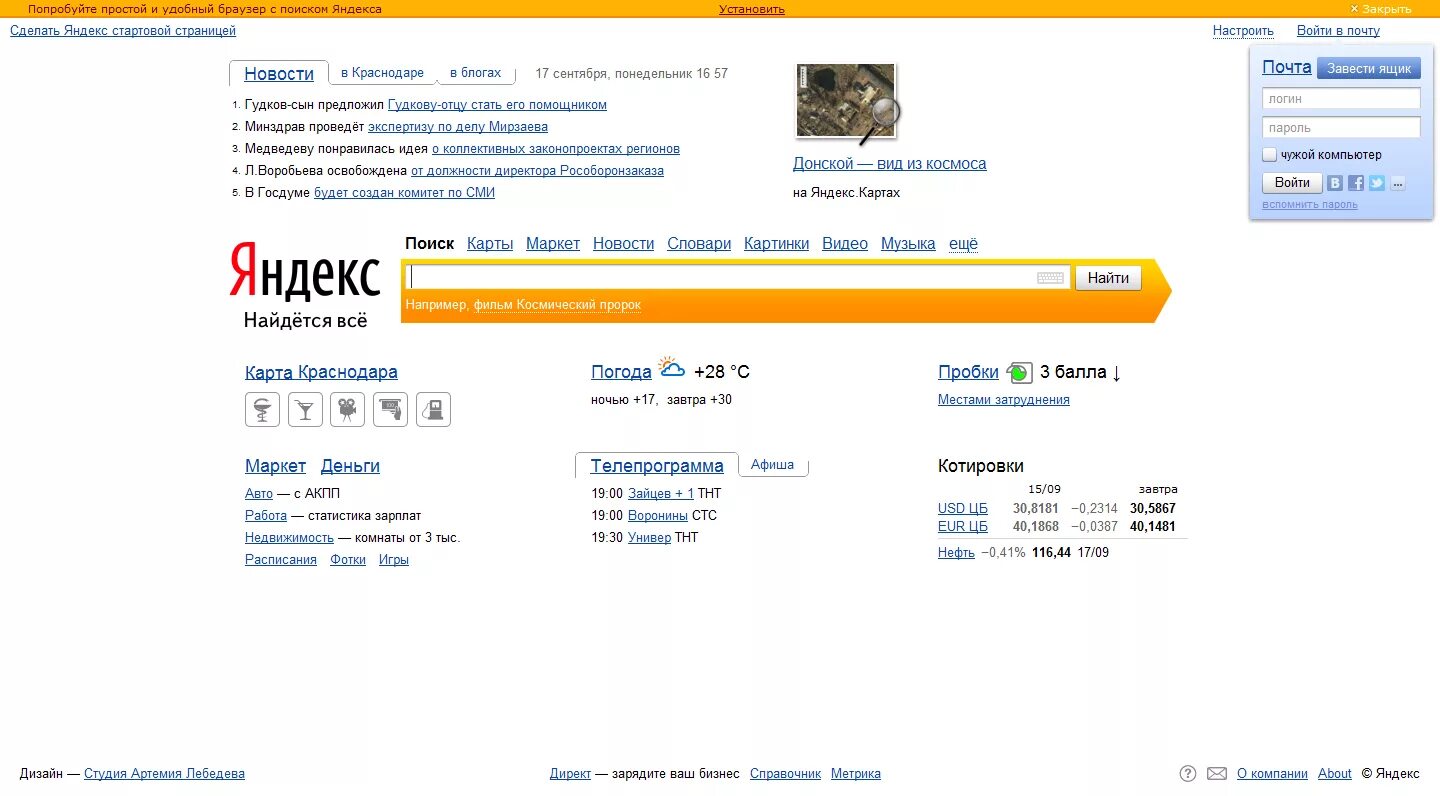Click the Найти search button
This screenshot has height=796, width=1440.
tap(1108, 278)
